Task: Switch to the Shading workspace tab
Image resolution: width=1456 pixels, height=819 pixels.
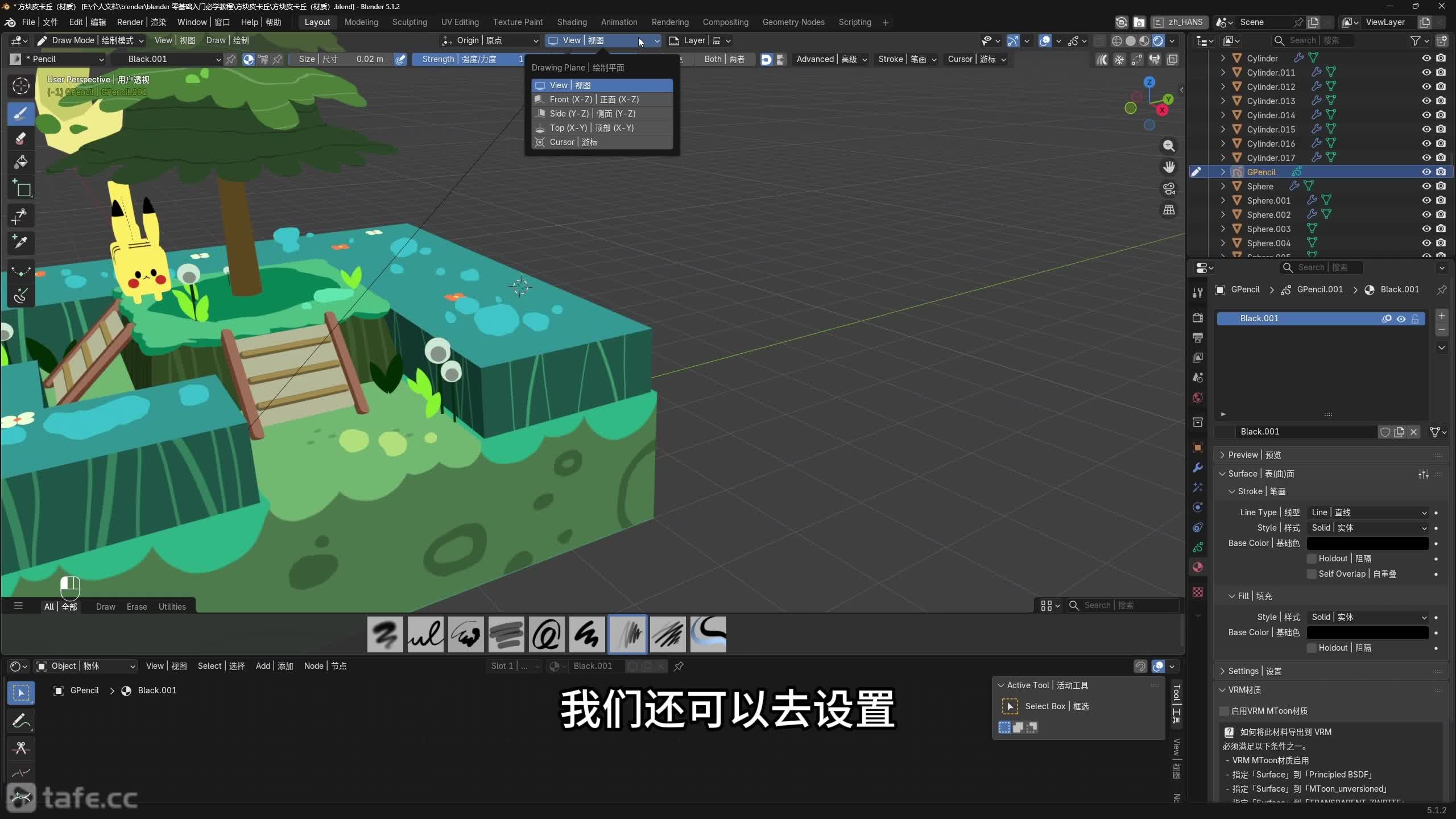Action: point(572,22)
